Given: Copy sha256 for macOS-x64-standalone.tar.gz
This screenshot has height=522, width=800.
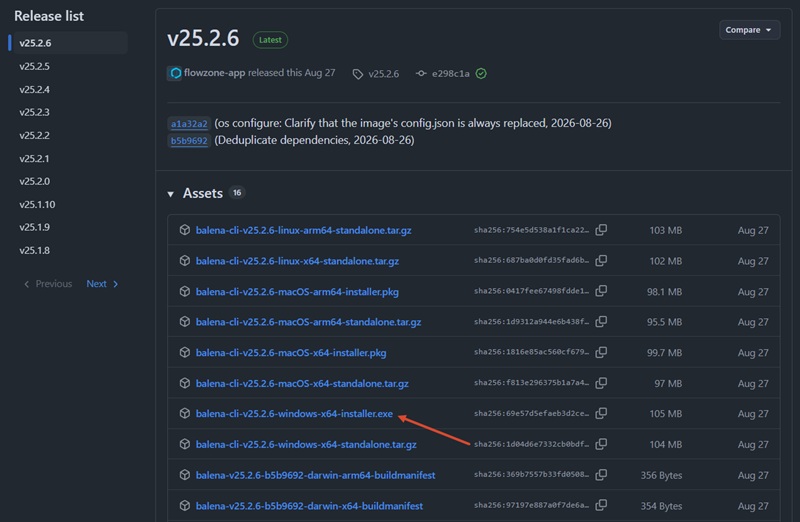Looking at the screenshot, I should pos(601,383).
